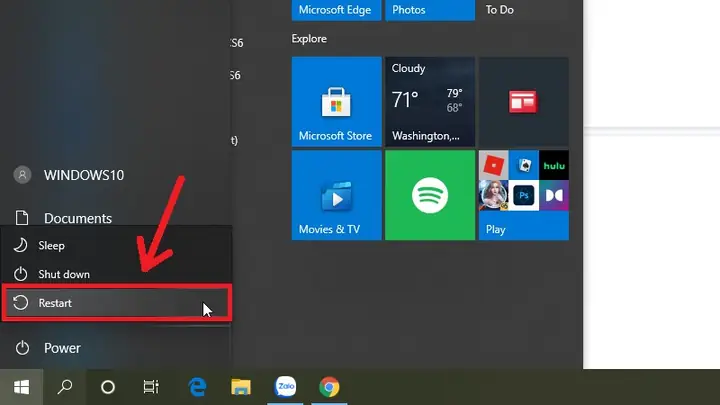Select Sleep in the power menu
The width and height of the screenshot is (720, 405).
coord(117,246)
